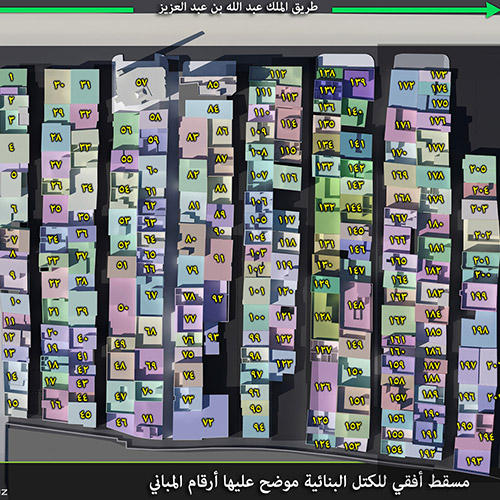Click the green arrow head at top right
500x500 pixels.
[x=492, y=9]
